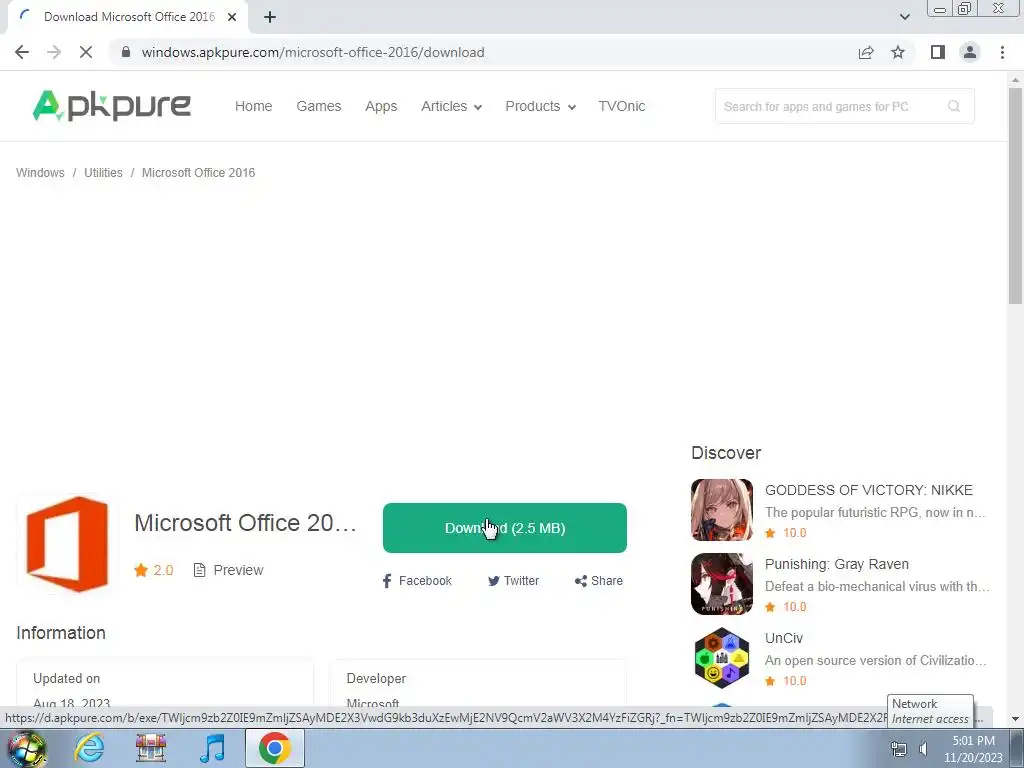This screenshot has height=768, width=1024.
Task: Open the UnCiv app icon
Action: (x=722, y=658)
